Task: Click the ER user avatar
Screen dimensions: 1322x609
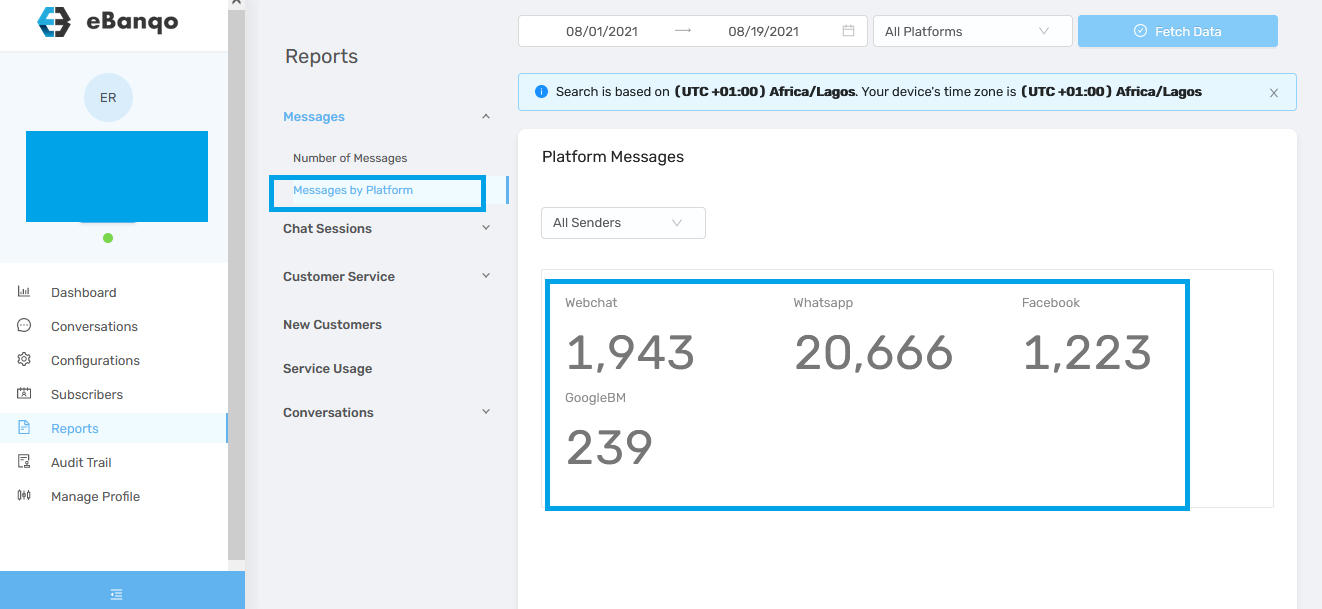Action: click(x=108, y=98)
